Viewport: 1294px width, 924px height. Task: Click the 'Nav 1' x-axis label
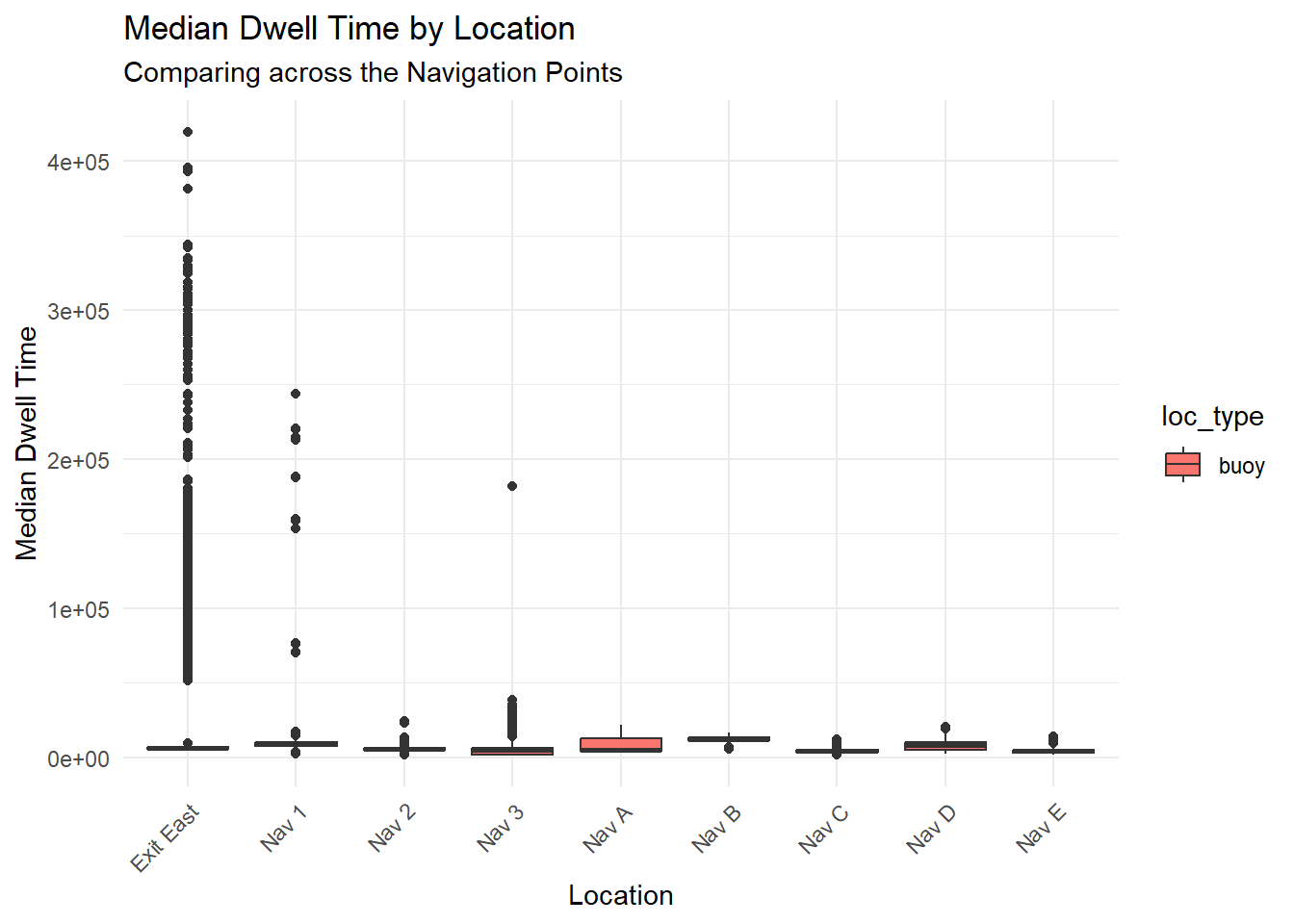click(283, 828)
